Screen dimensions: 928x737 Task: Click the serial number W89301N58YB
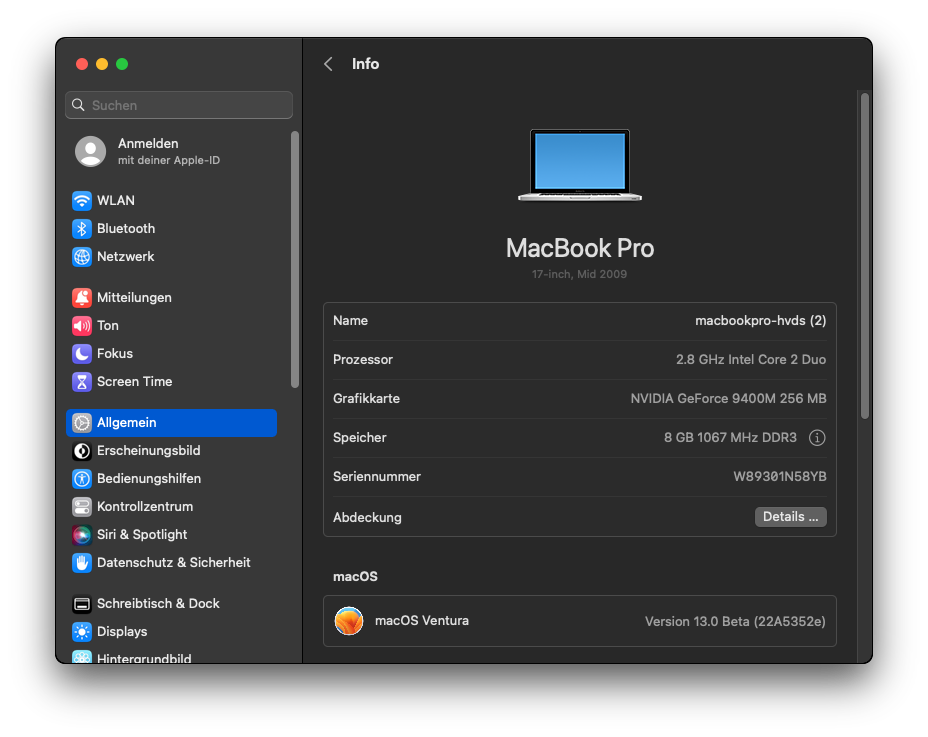click(x=780, y=477)
